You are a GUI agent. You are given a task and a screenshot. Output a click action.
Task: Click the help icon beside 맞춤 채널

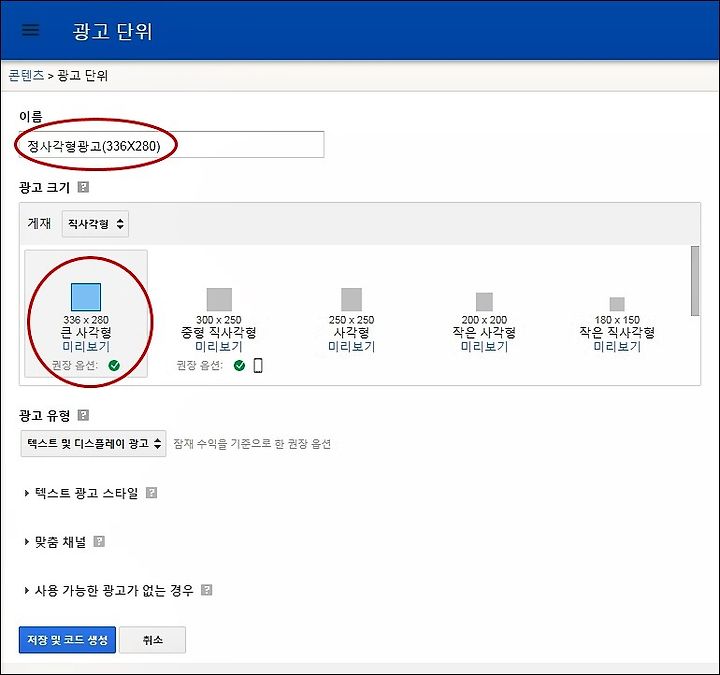99,541
